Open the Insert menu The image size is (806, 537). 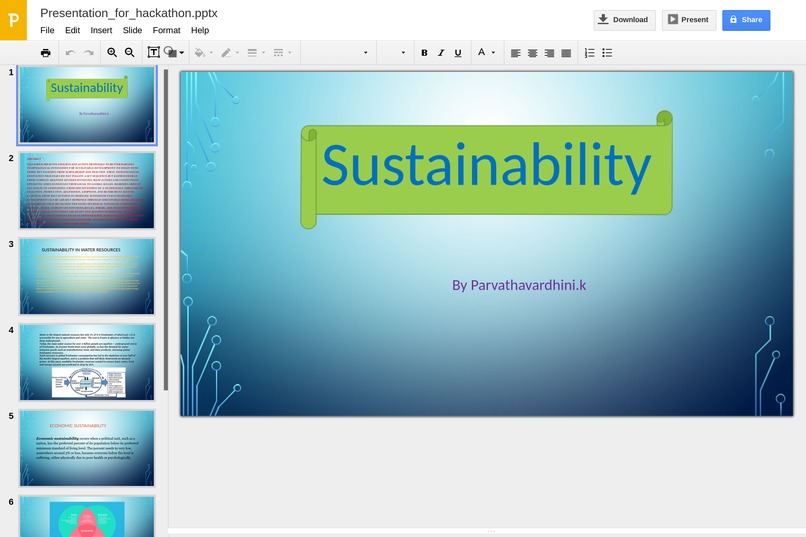(x=101, y=30)
